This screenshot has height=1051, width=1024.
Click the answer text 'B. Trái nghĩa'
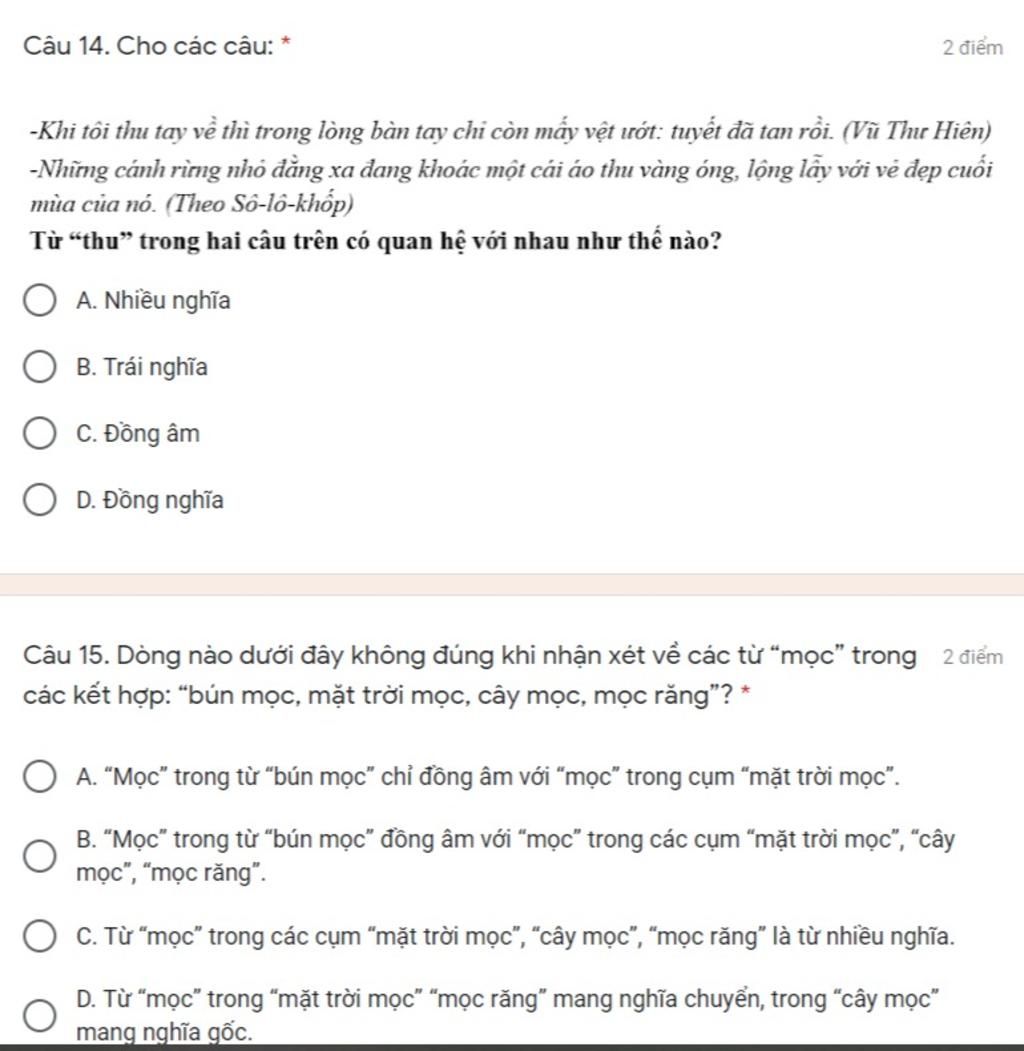click(x=142, y=367)
